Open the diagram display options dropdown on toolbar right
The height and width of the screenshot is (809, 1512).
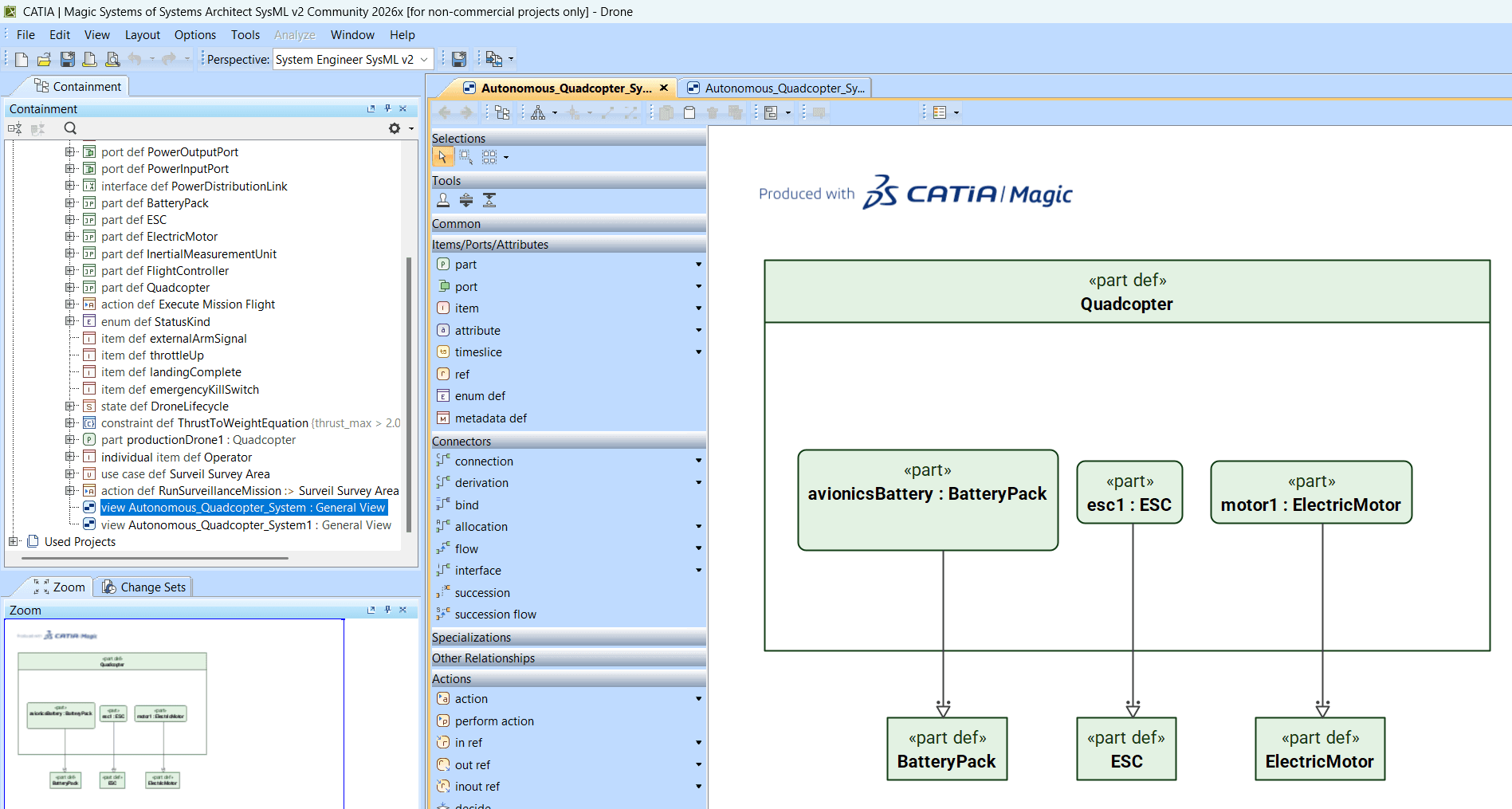(956, 112)
